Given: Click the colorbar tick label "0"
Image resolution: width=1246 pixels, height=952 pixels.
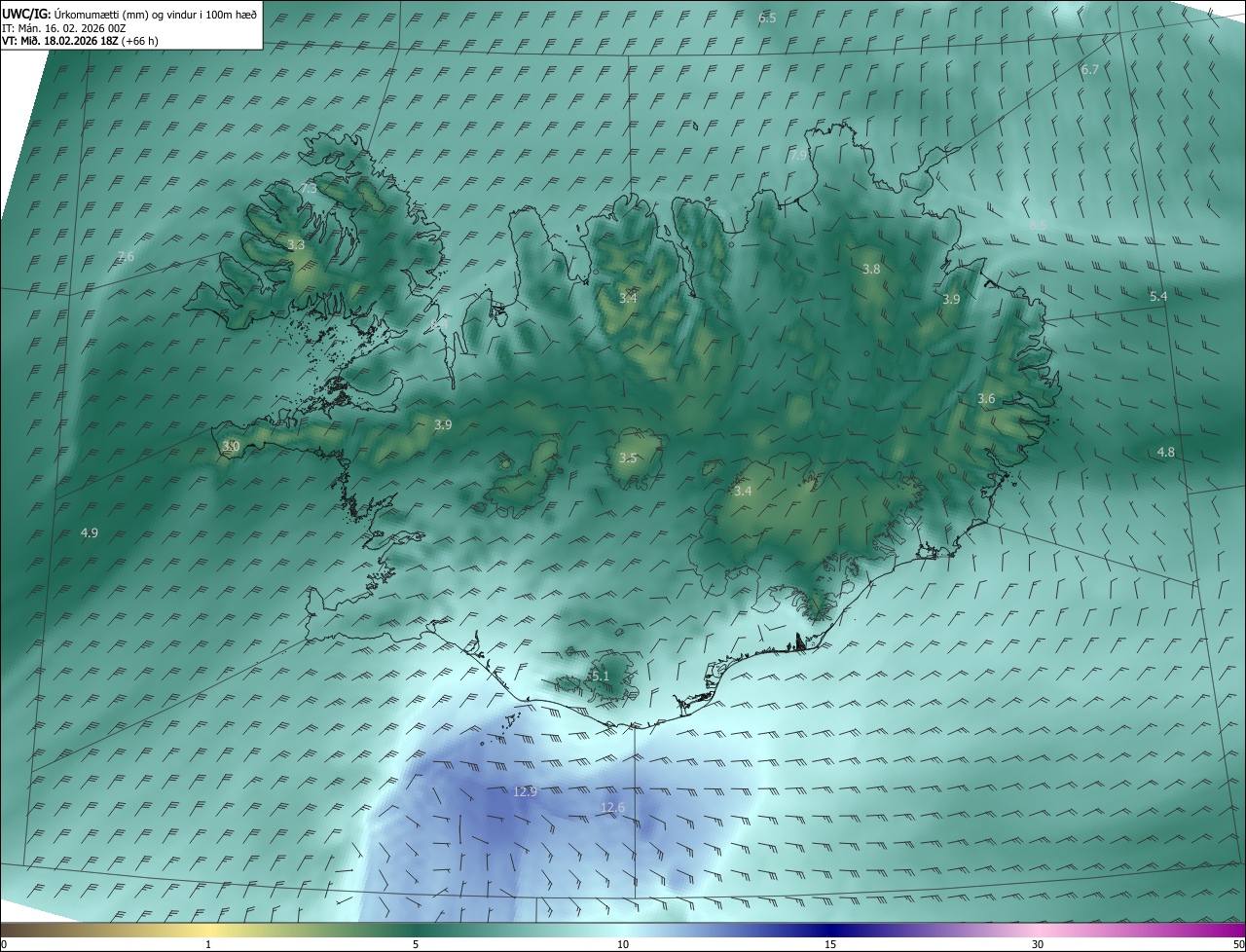Looking at the screenshot, I should click(x=3, y=944).
